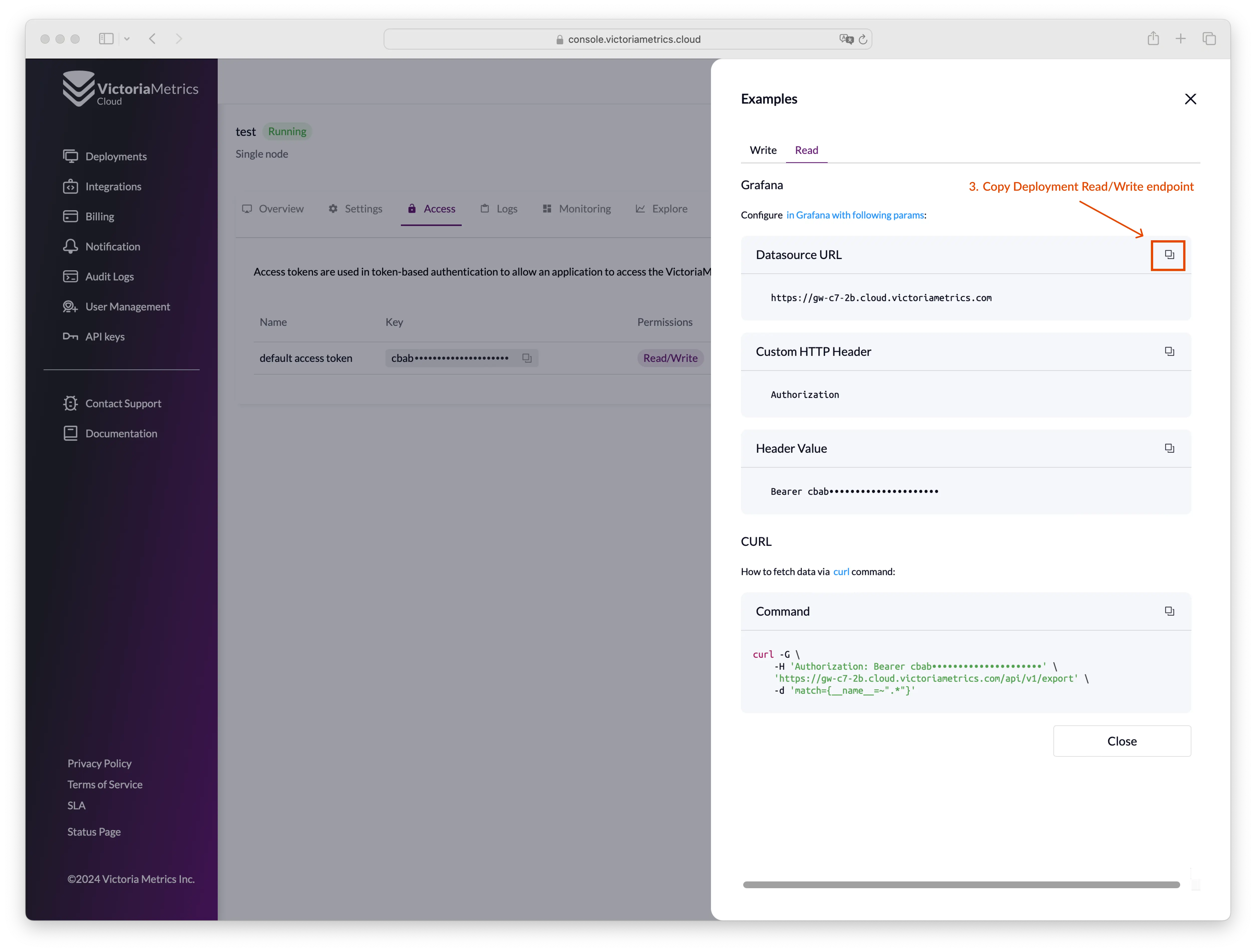Open API keys page

point(94,337)
